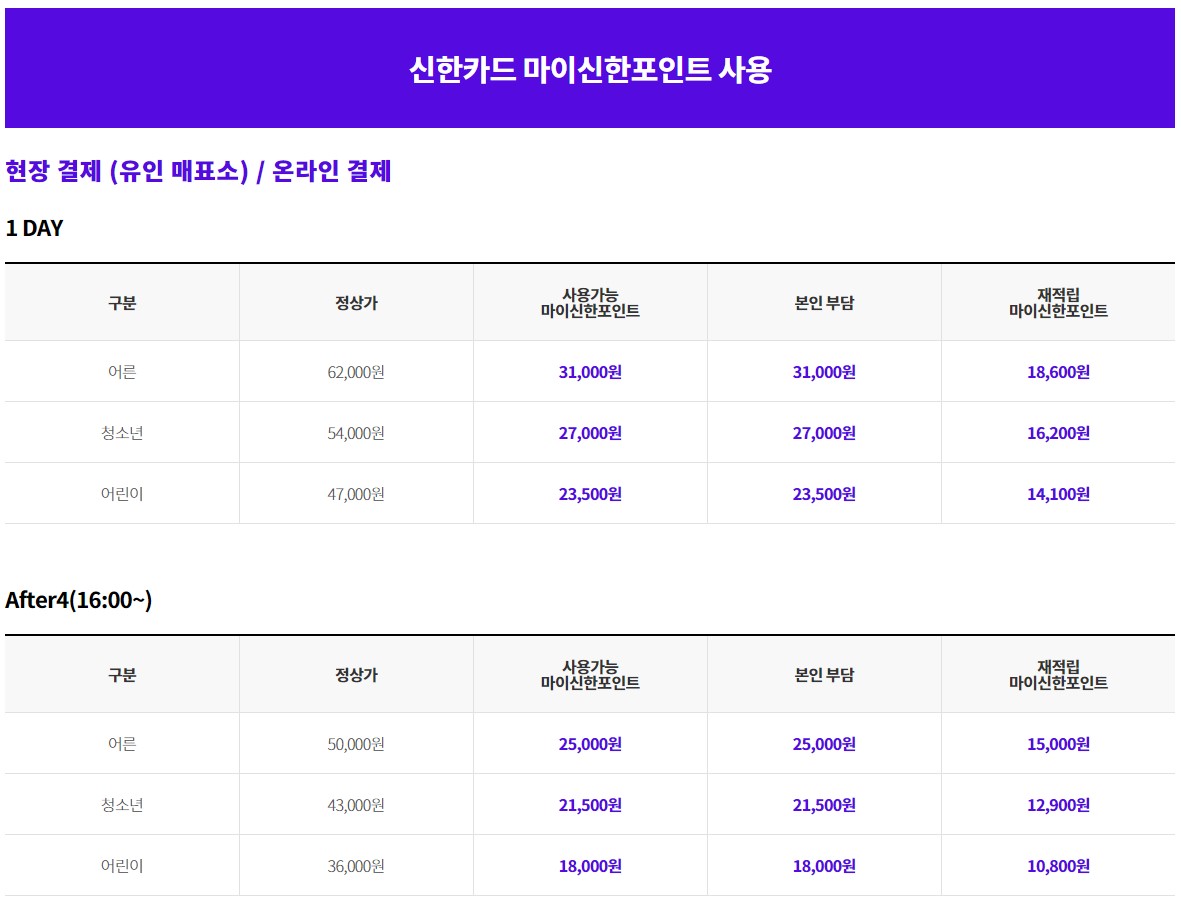Click 본인 부담 header in the 1 DAY table

click(824, 303)
